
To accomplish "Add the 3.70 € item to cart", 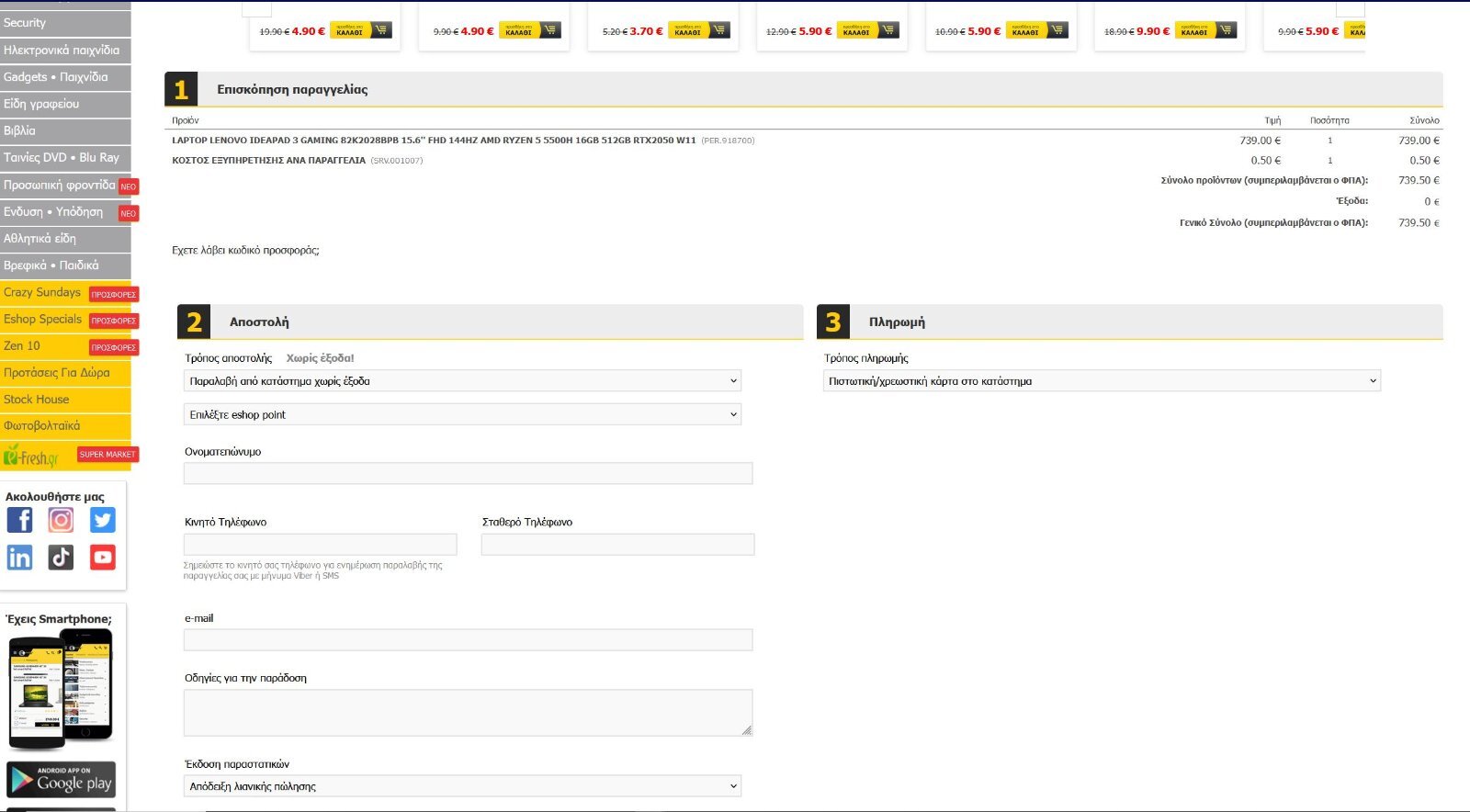I will (699, 30).
